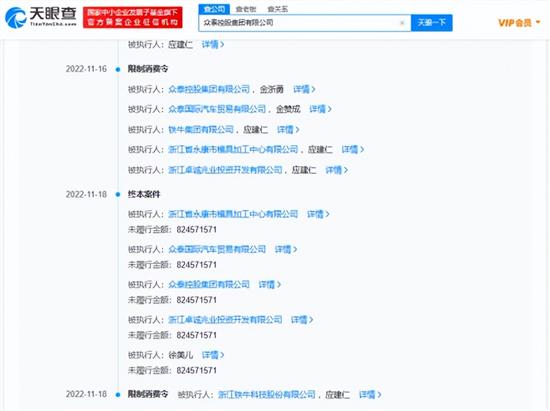Clear the search box with the x icon
The image size is (550, 411).
402,23
